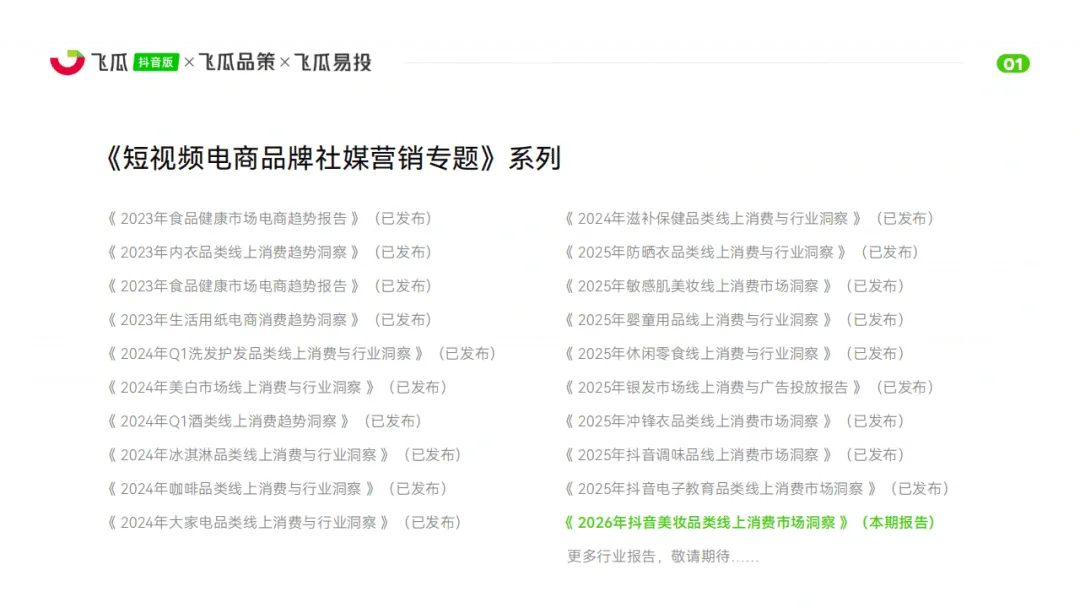Click (已发布) beside 2023年内衣品类 report
1080x608 pixels.
(403, 252)
